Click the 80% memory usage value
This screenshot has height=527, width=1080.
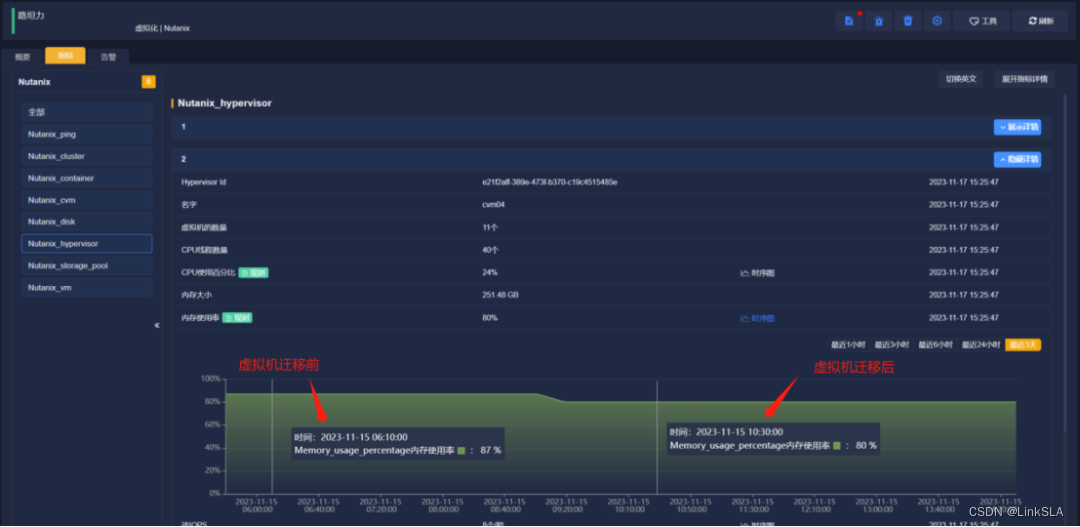490,318
